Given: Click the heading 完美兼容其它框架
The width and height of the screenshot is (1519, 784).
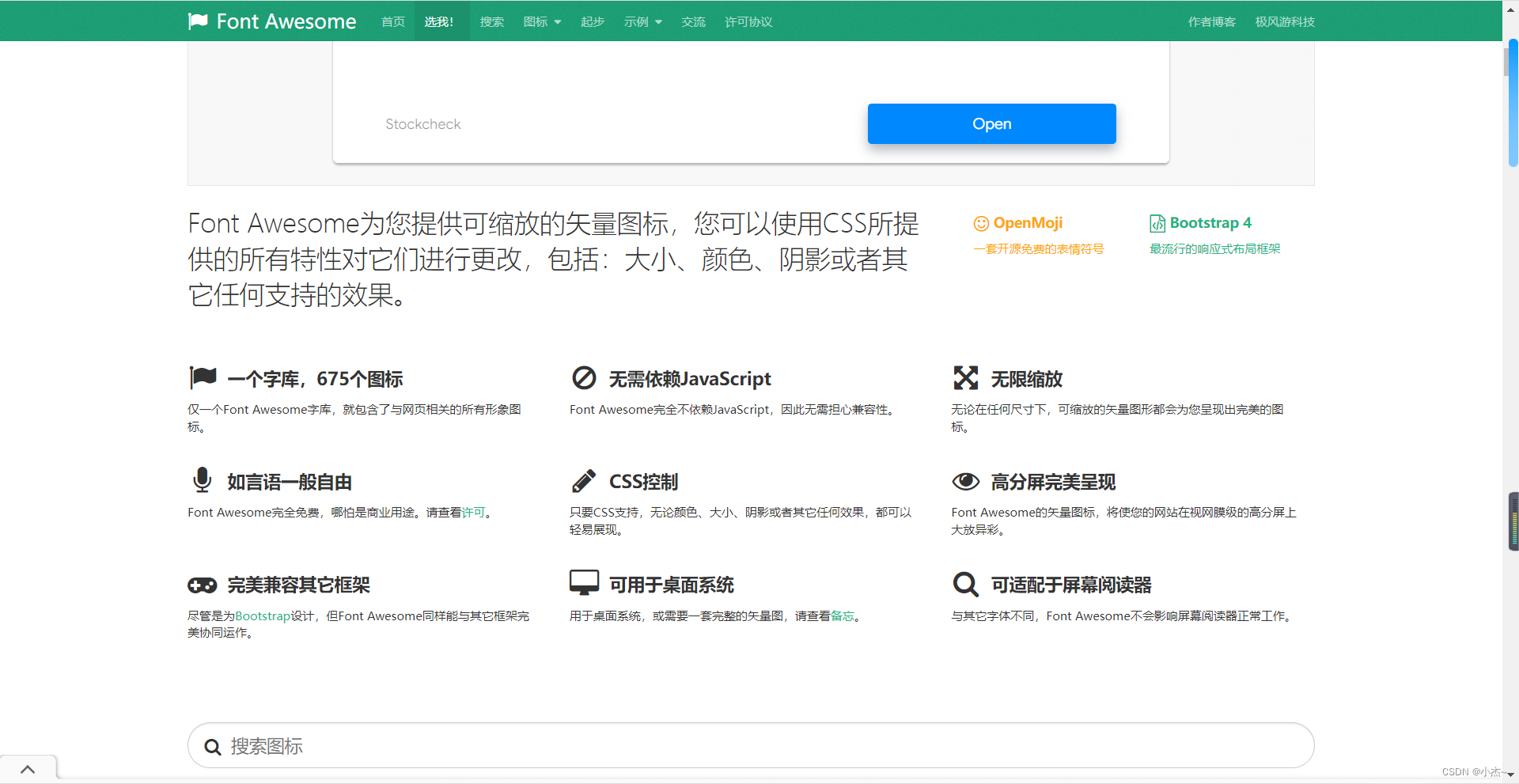Looking at the screenshot, I should 298,585.
